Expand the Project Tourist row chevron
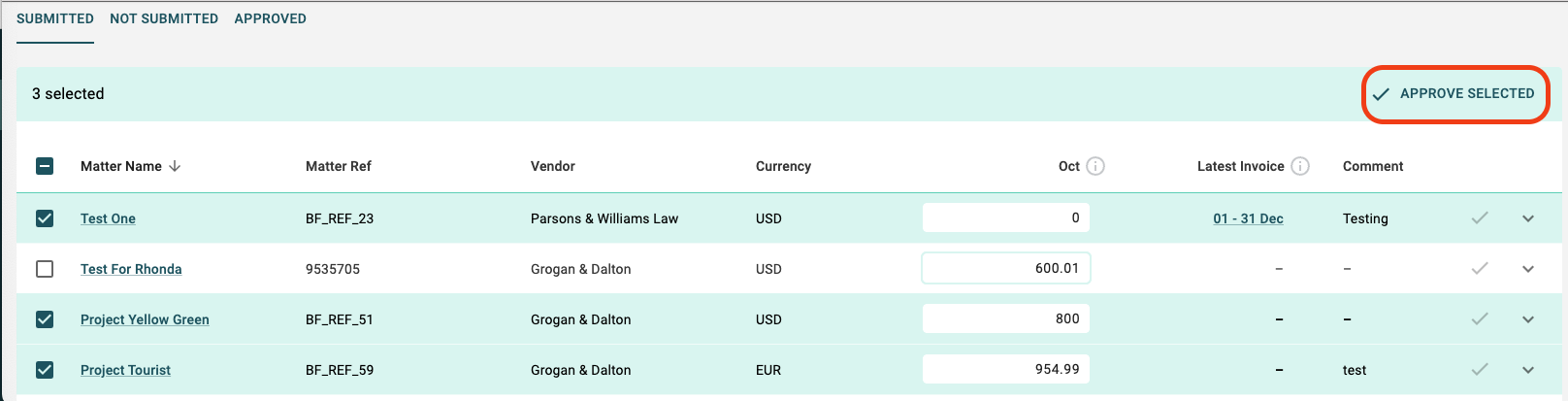 pyautogui.click(x=1528, y=370)
